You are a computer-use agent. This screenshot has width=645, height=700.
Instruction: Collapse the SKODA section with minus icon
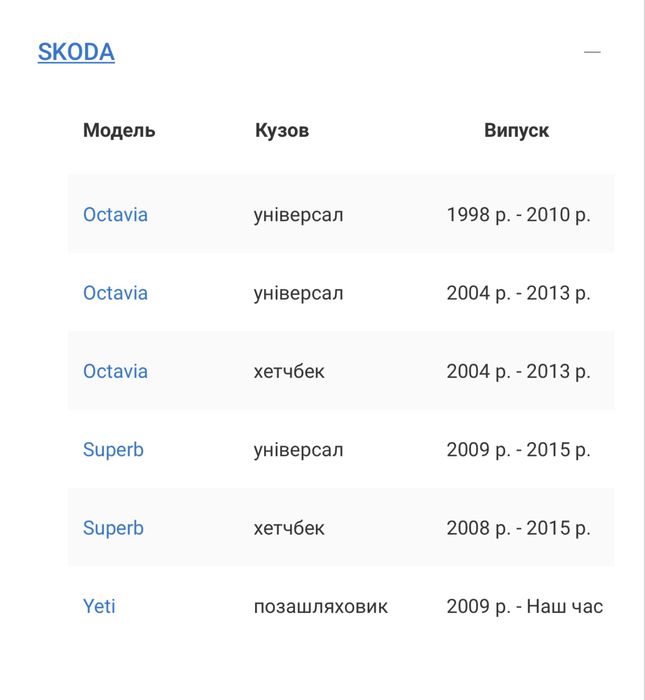click(x=592, y=52)
